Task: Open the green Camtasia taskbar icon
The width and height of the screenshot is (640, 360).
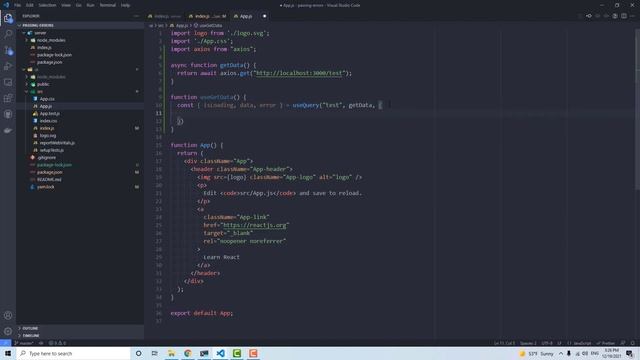Action: pos(237,353)
